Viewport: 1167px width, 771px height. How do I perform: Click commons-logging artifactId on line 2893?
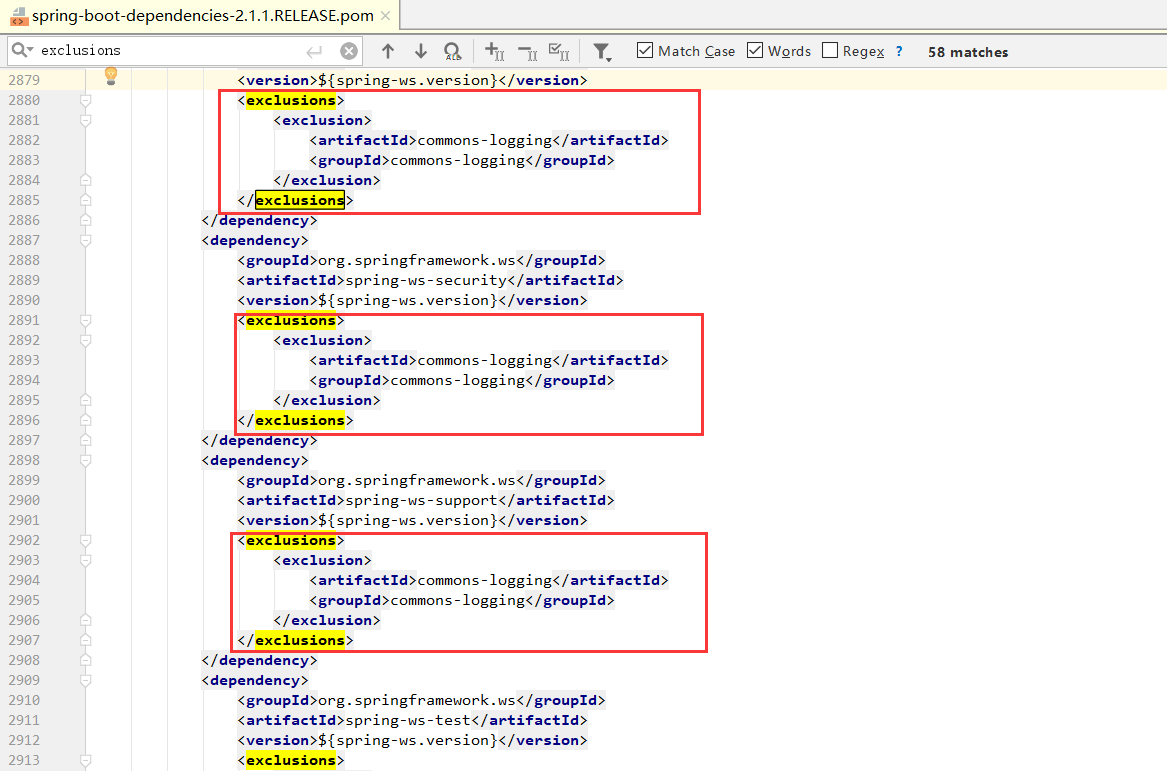[485, 360]
